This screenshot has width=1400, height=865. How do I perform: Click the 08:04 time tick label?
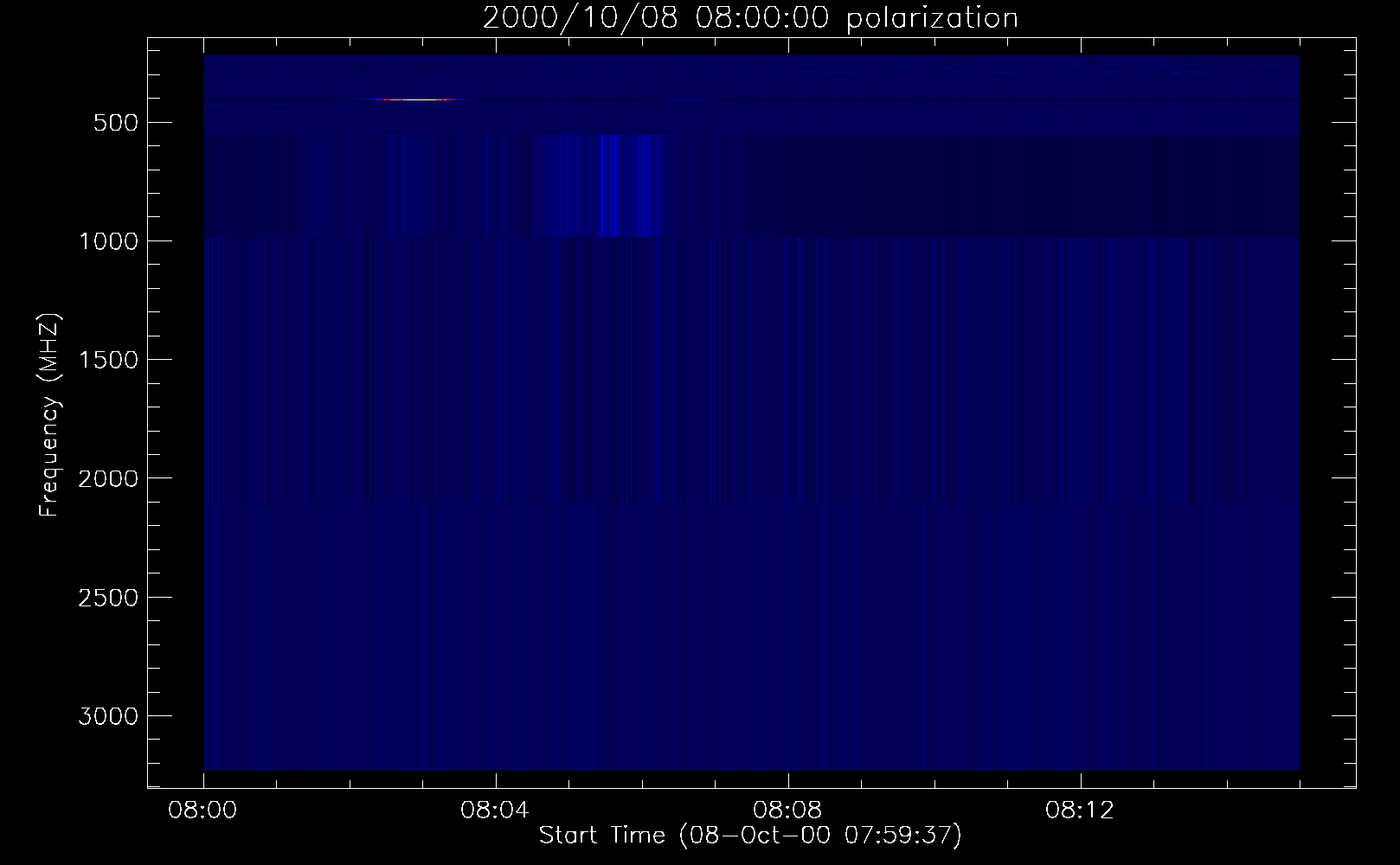pos(496,811)
